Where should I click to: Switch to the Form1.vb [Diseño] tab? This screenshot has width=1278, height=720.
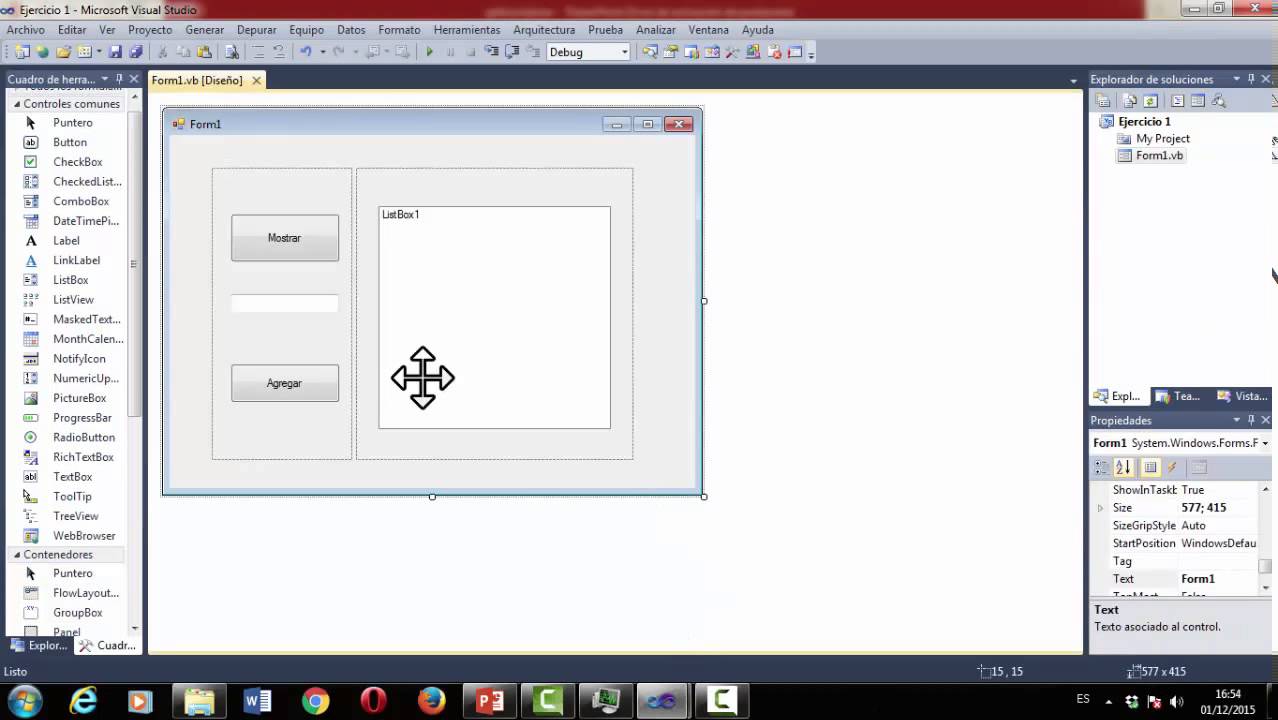197,80
